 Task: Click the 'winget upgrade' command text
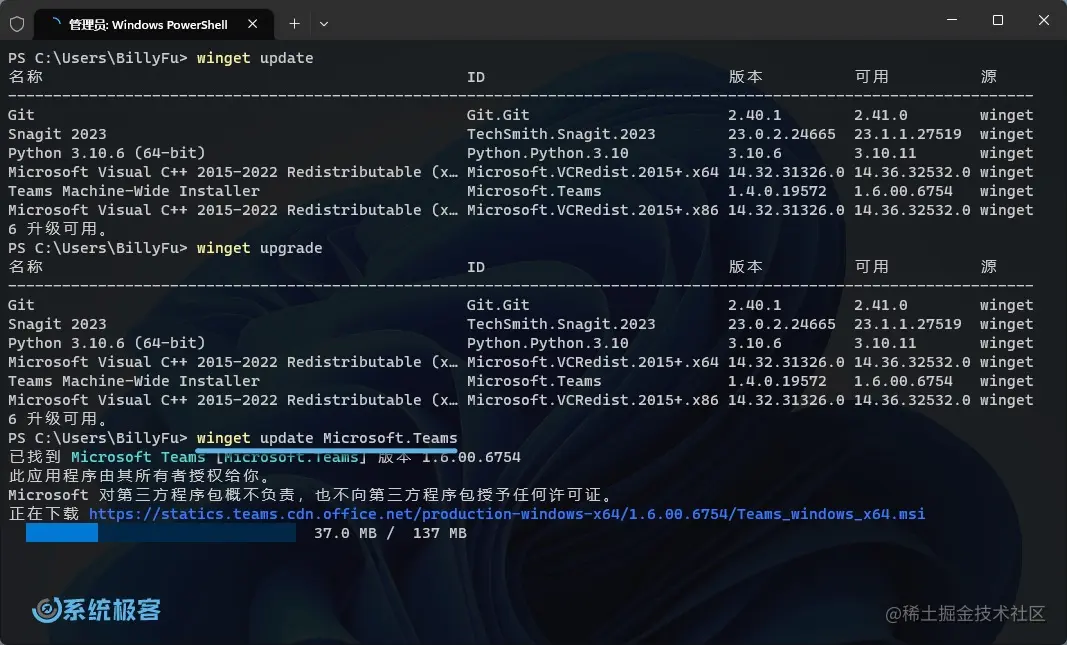(x=259, y=248)
